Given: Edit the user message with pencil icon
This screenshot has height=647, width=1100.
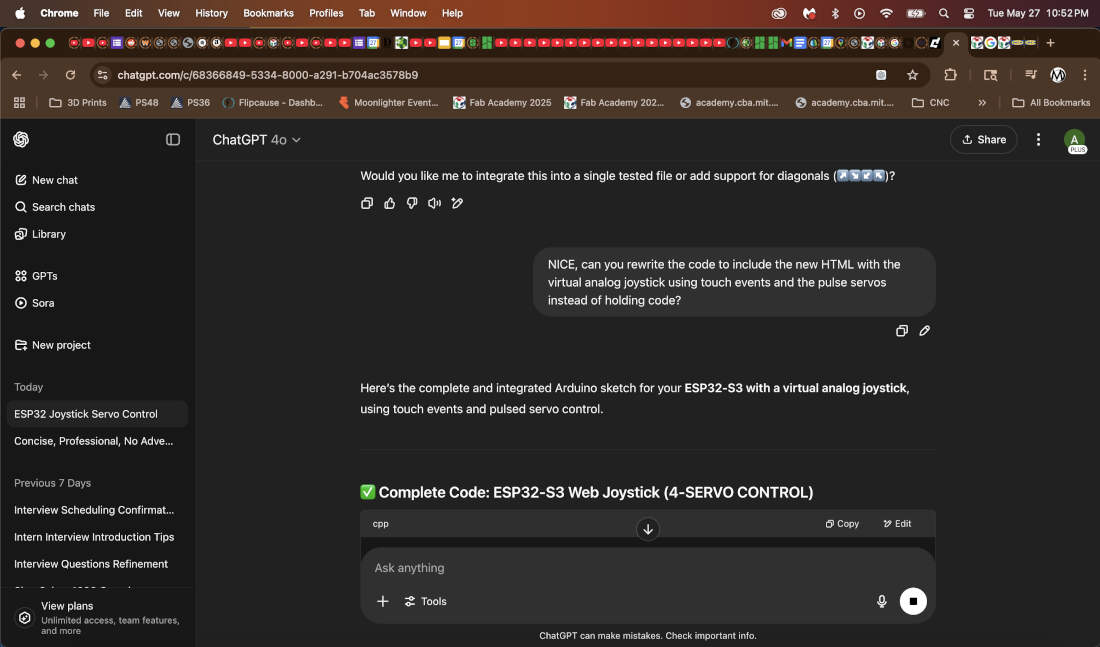Looking at the screenshot, I should click(925, 331).
